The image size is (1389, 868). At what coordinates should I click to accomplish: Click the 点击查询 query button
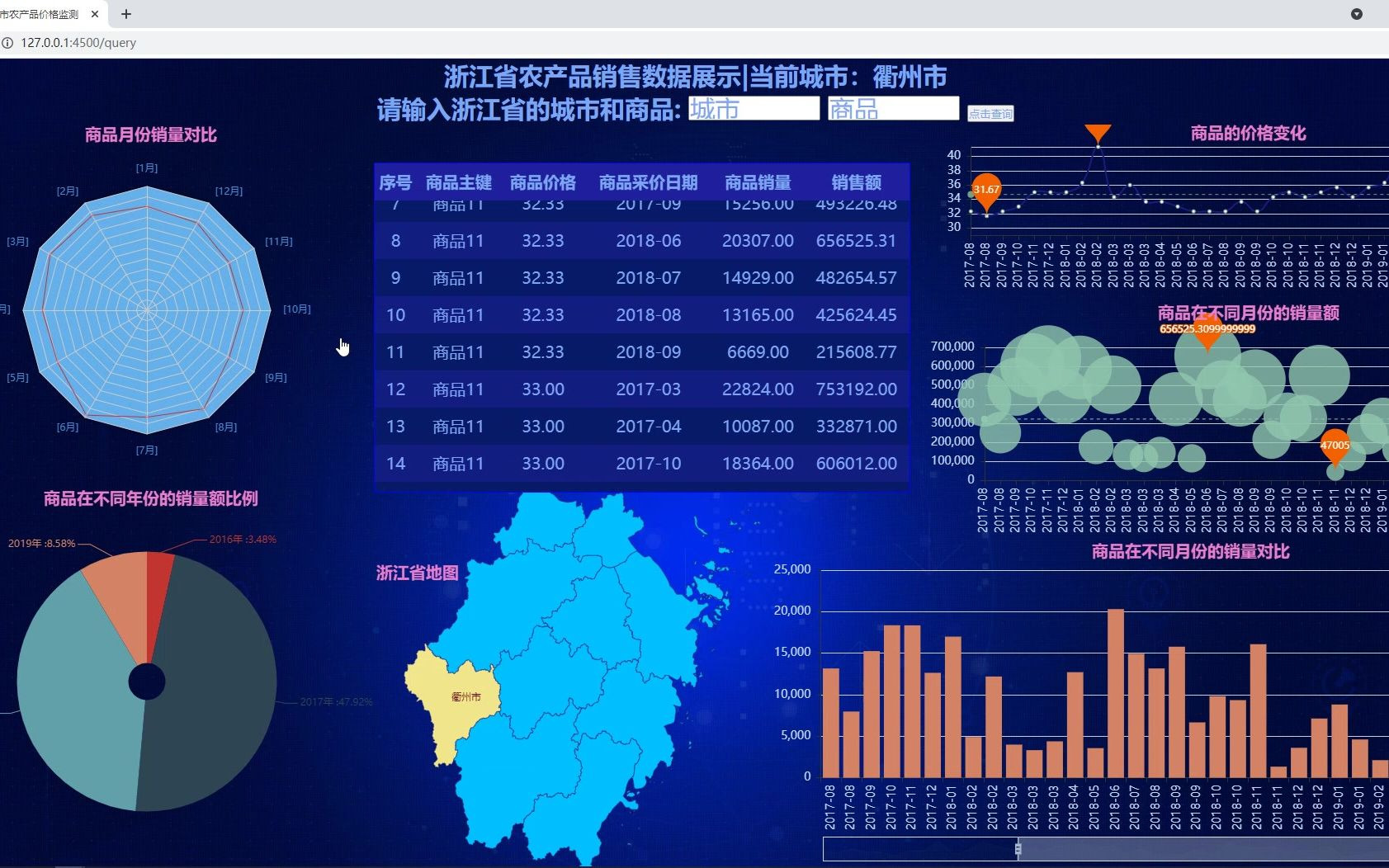pyautogui.click(x=991, y=114)
